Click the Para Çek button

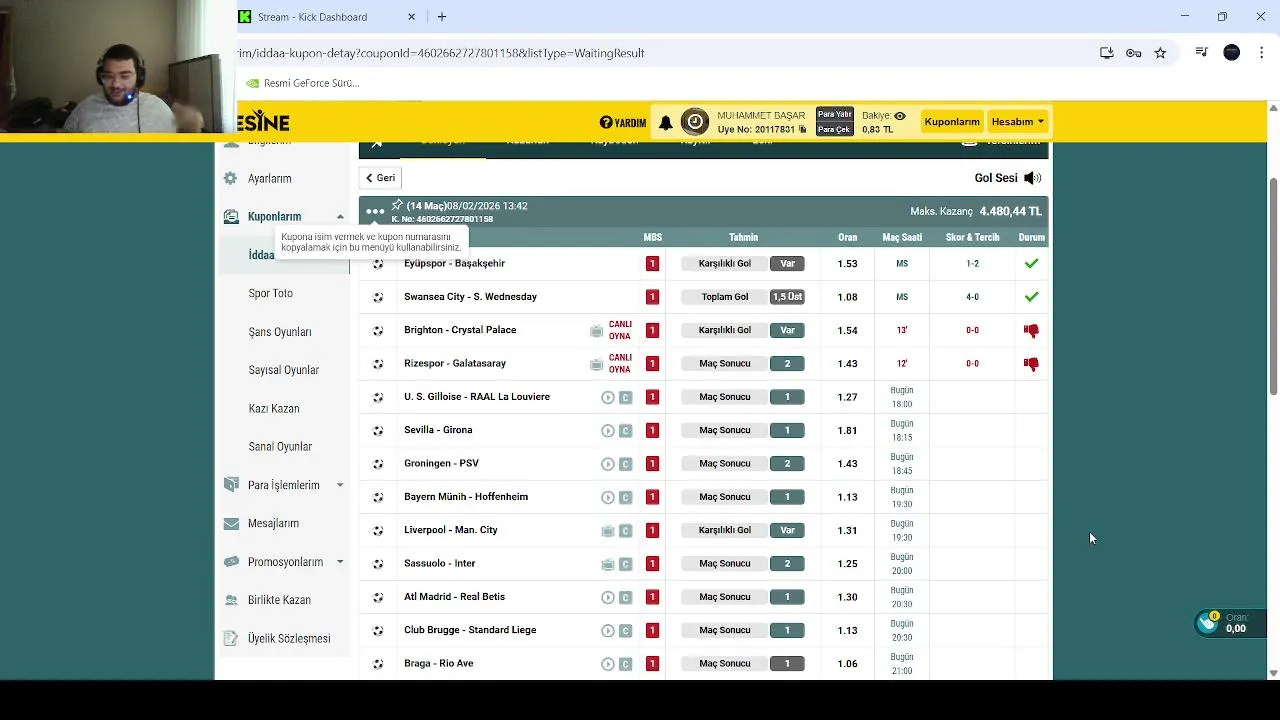[x=835, y=129]
